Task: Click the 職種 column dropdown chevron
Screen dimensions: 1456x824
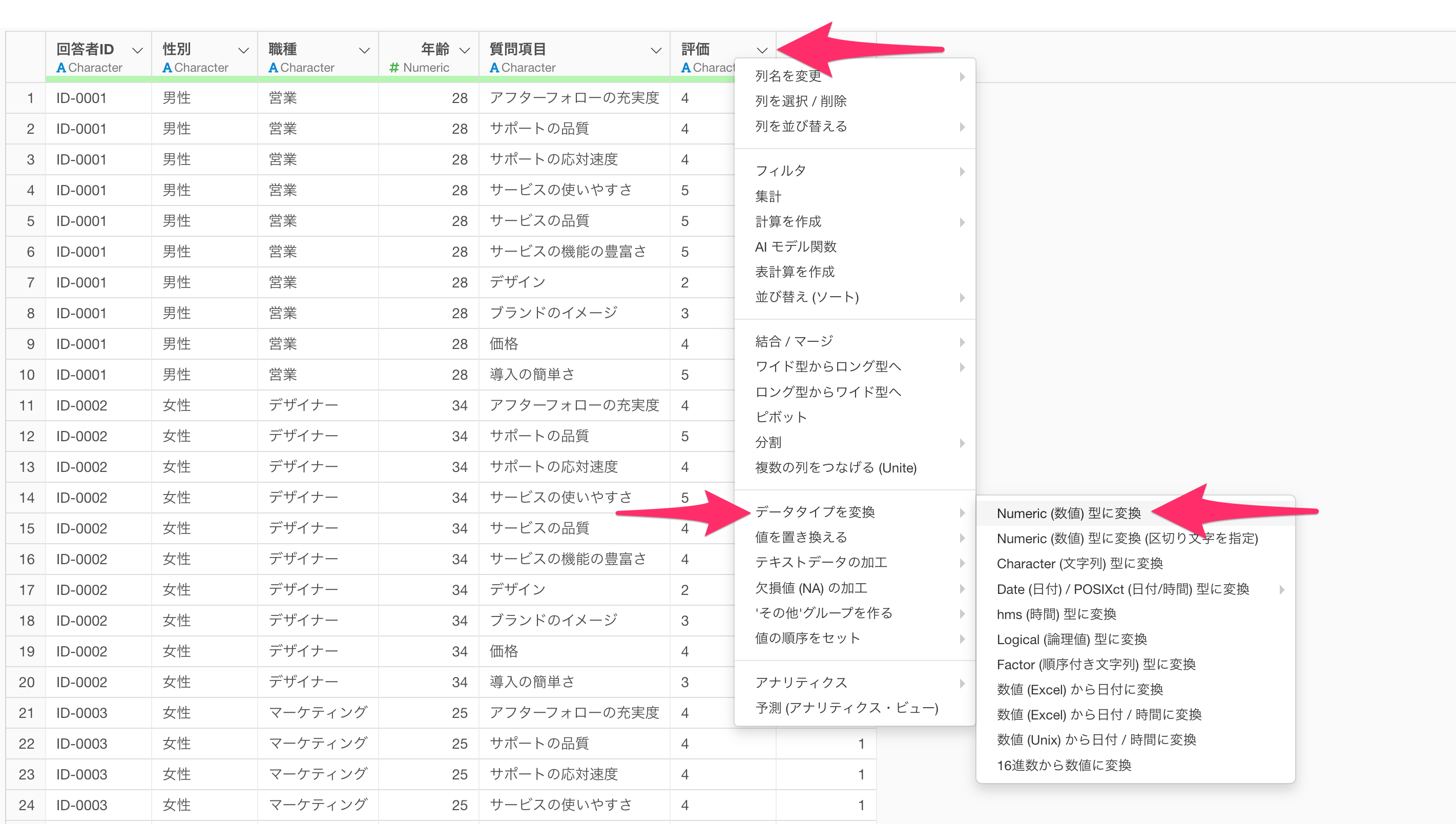Action: click(x=364, y=50)
